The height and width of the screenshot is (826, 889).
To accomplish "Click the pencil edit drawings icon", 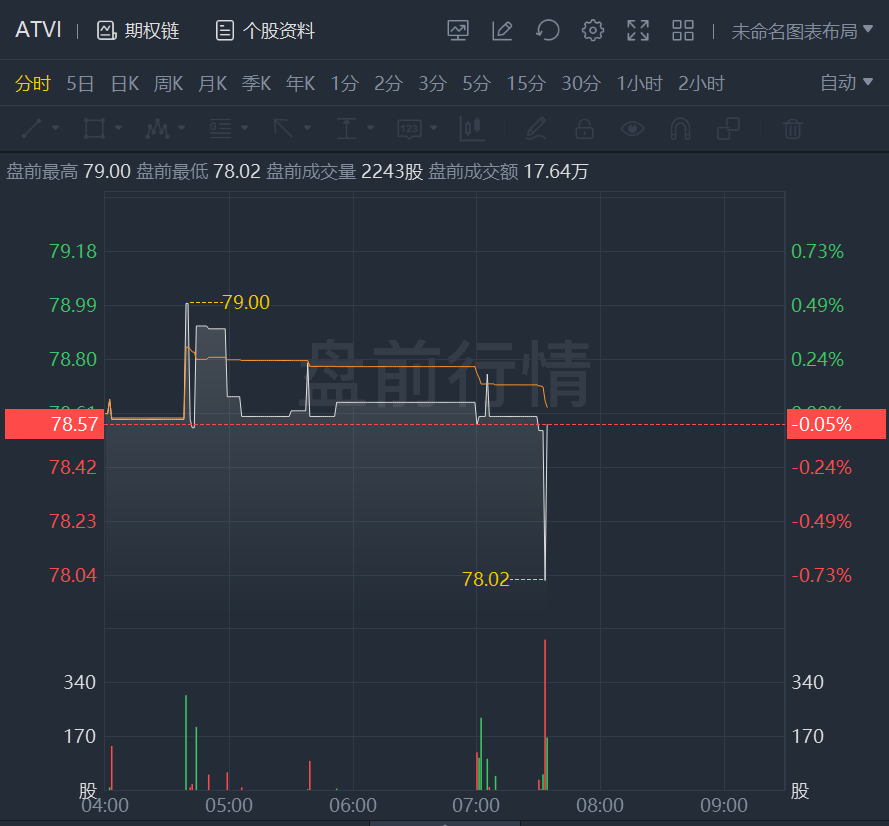I will [536, 129].
